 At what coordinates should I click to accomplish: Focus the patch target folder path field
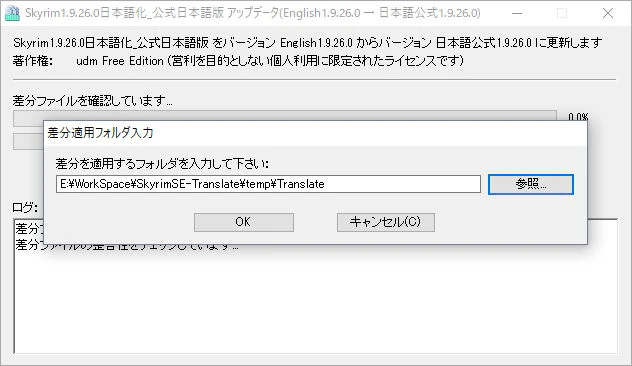coord(268,184)
